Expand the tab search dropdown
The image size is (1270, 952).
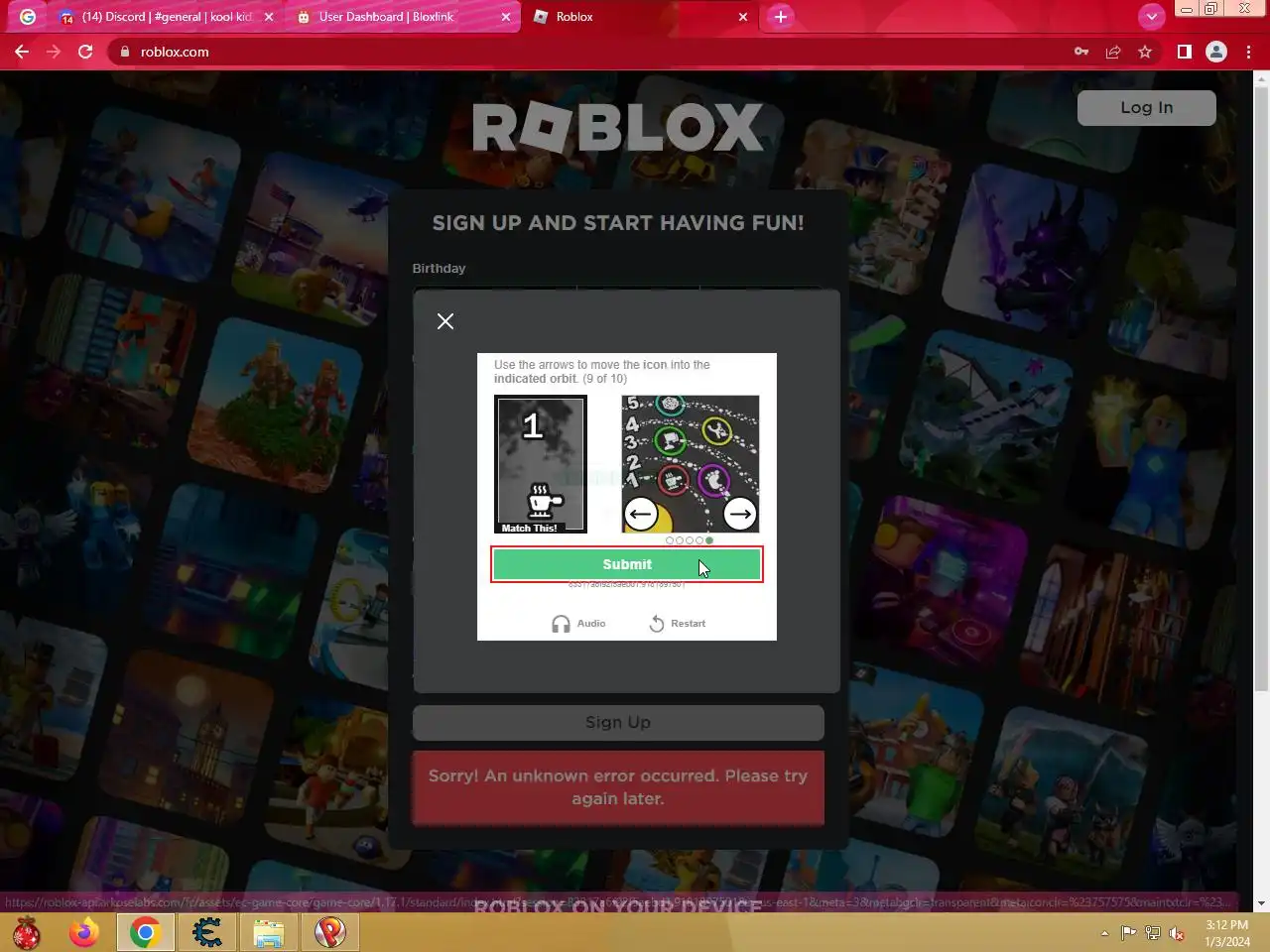click(x=1151, y=17)
